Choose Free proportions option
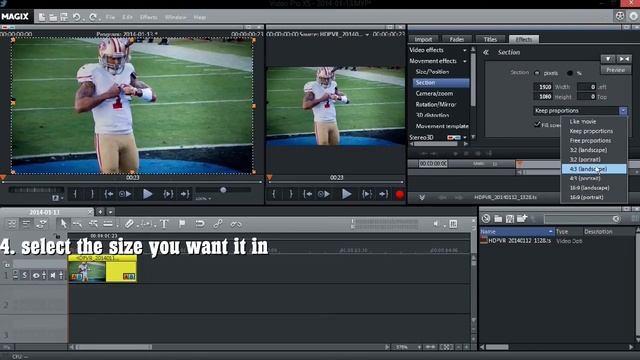This screenshot has height=360, width=640. [x=590, y=140]
